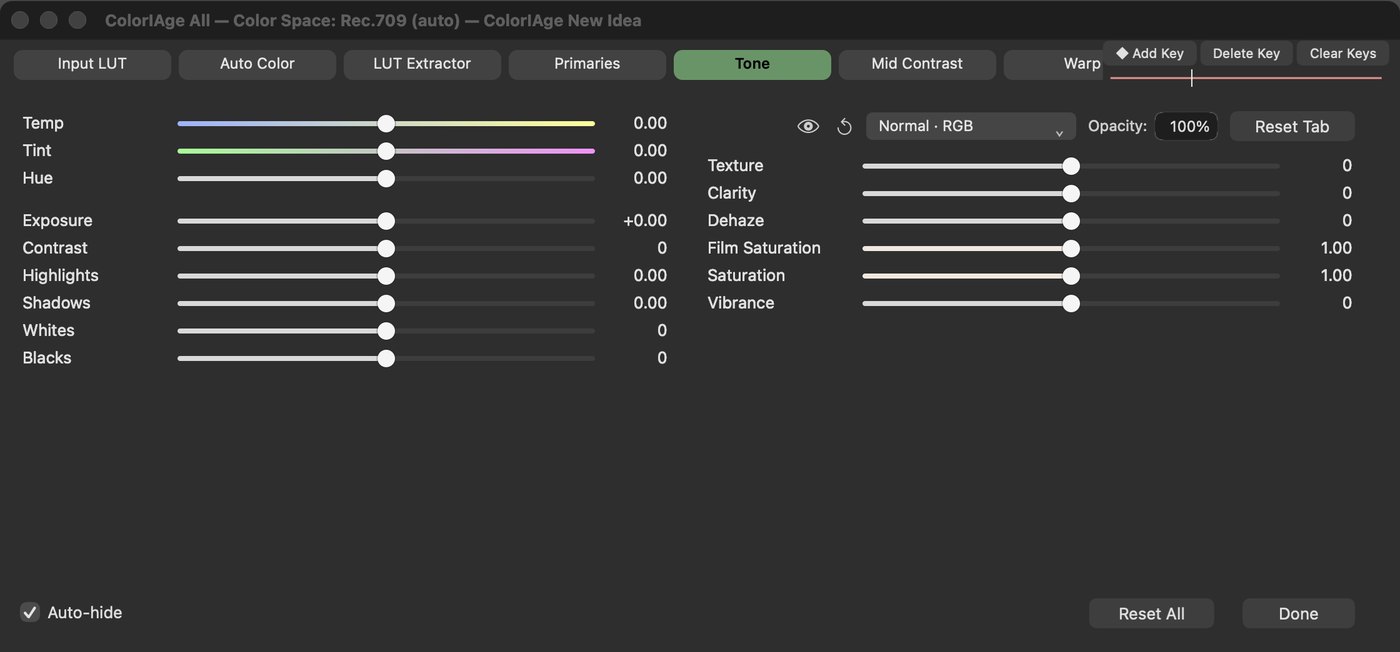Click the Tint value 0.00
Viewport: 1400px width, 652px height.
tap(650, 151)
